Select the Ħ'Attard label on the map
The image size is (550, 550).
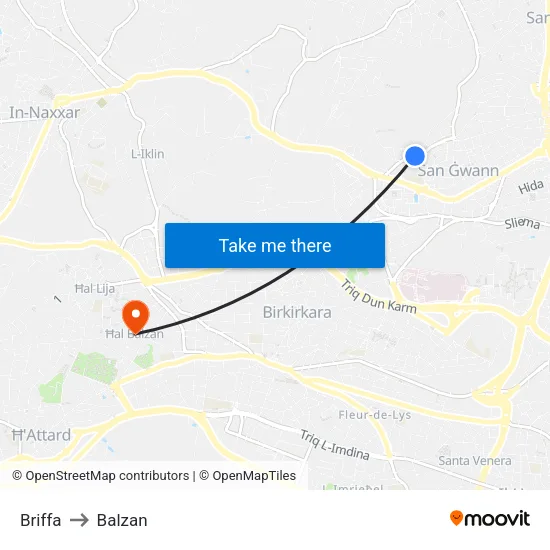click(41, 435)
